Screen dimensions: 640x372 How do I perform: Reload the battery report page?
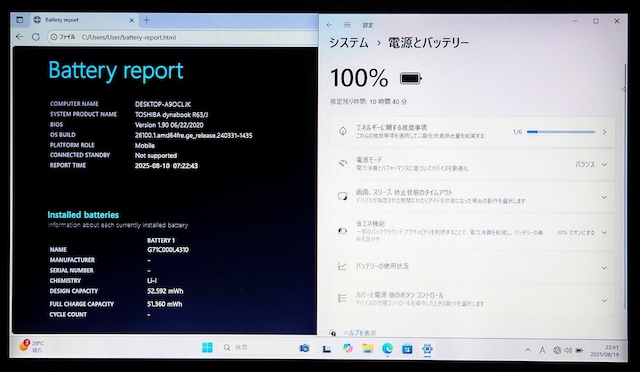pos(36,37)
